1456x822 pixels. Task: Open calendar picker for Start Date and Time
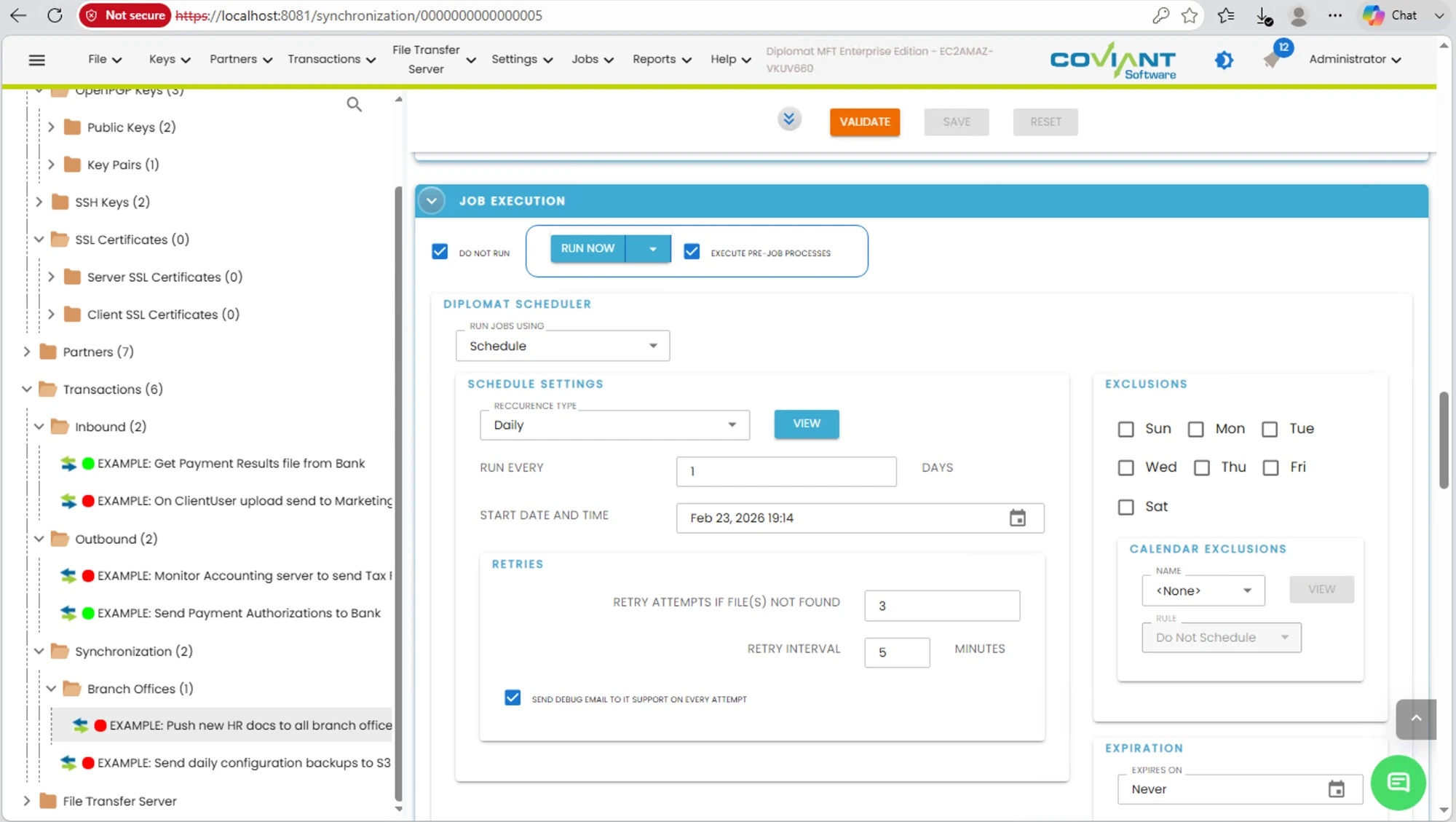click(x=1017, y=518)
